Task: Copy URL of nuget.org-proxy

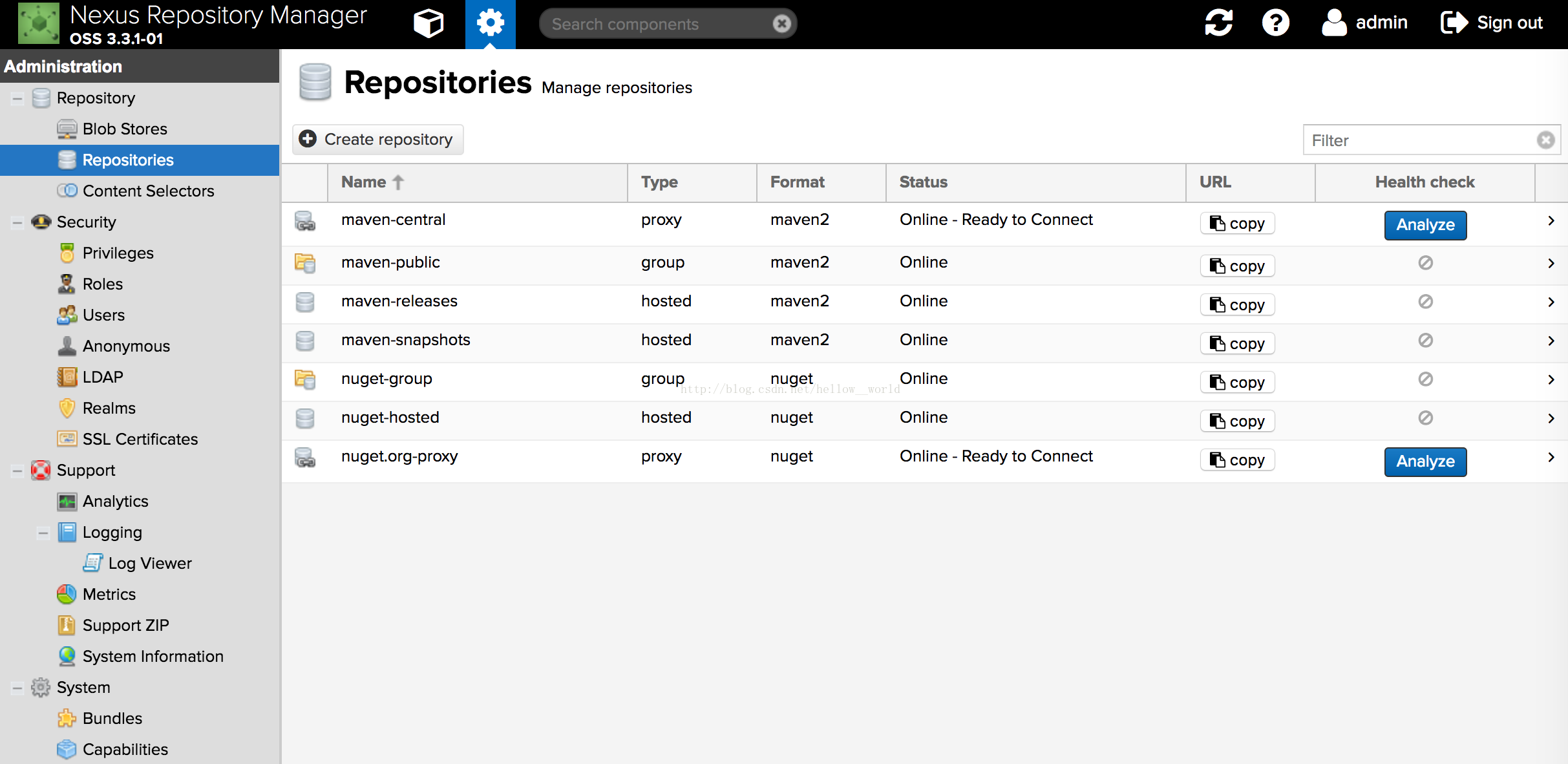Action: click(x=1237, y=460)
